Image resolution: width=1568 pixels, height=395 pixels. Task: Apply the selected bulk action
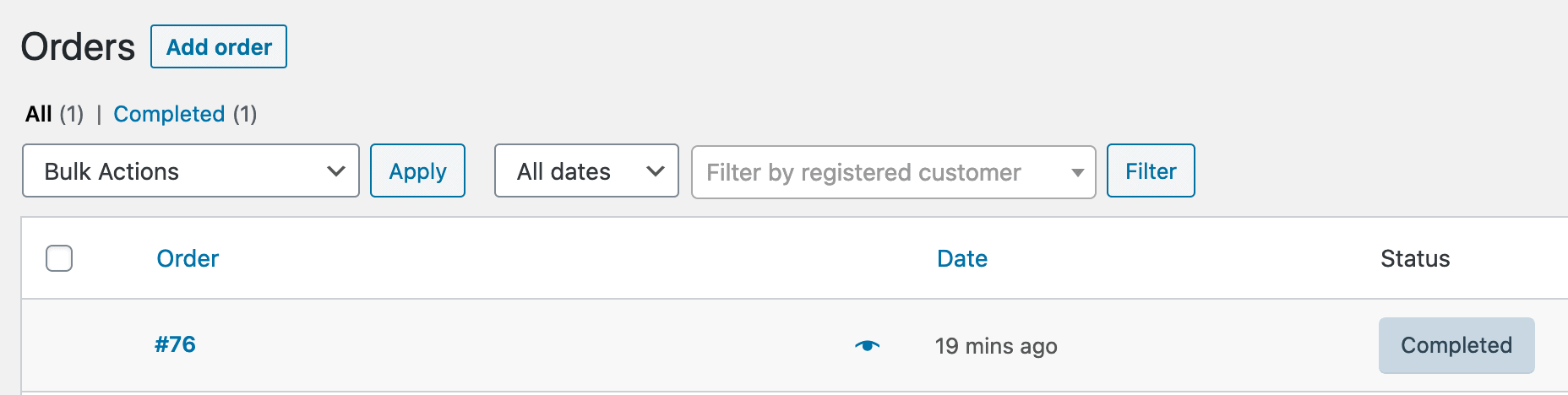[417, 170]
